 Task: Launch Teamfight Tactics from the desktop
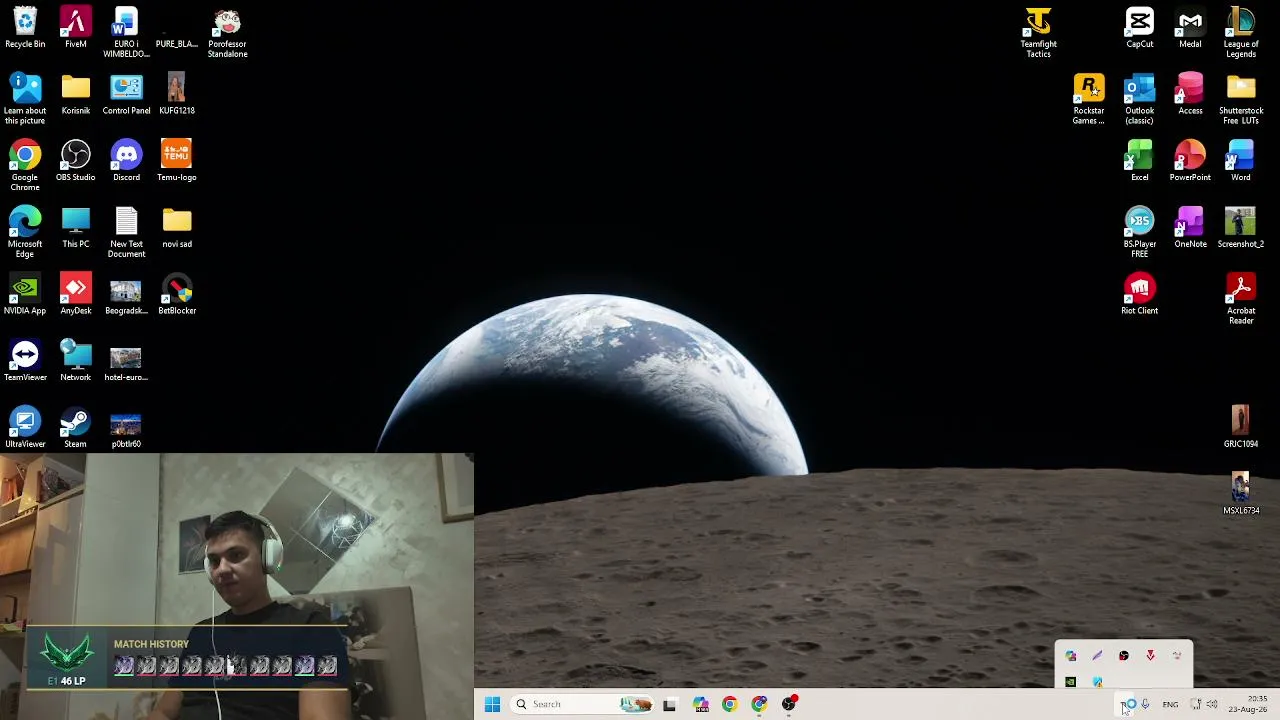click(1038, 34)
